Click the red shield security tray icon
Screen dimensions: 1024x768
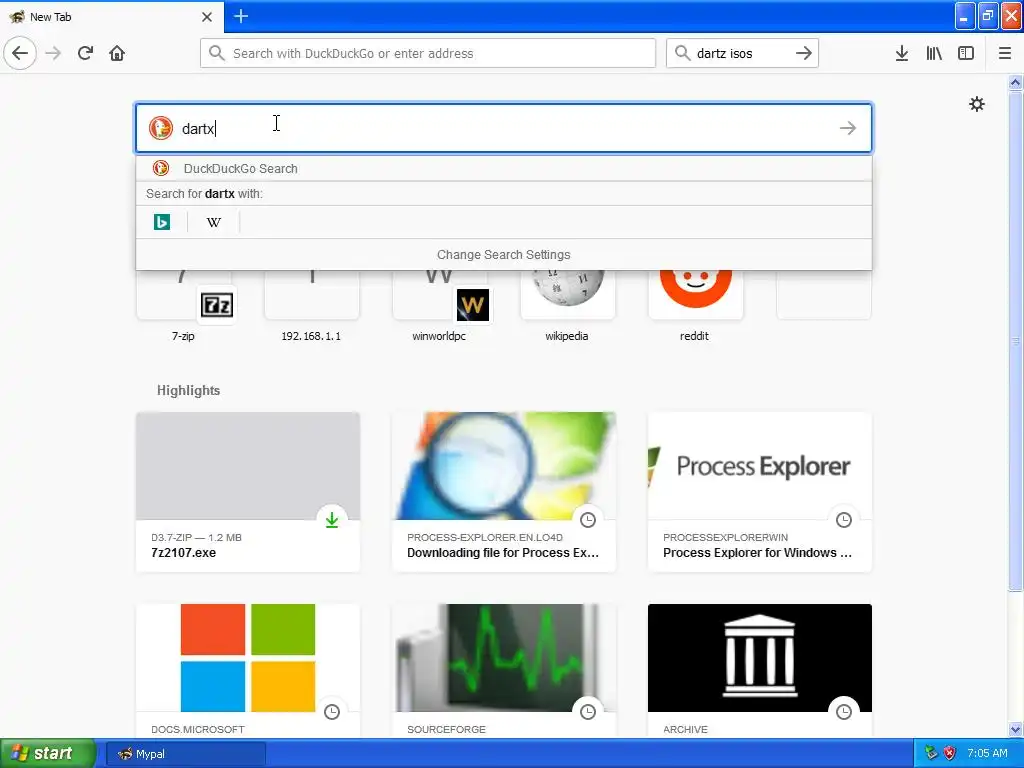[x=950, y=754]
